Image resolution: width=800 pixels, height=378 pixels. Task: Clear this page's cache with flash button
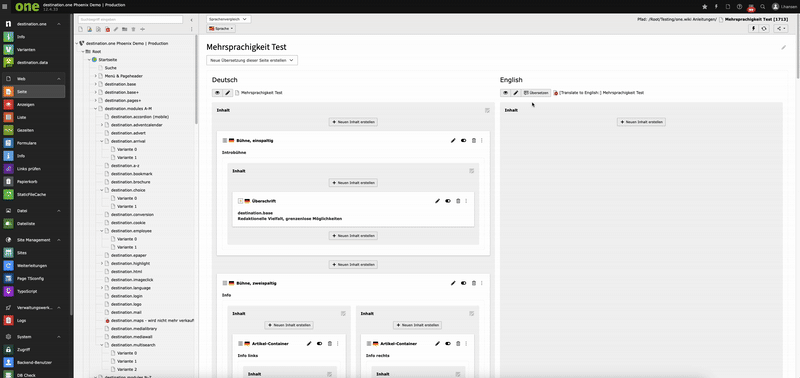753,29
